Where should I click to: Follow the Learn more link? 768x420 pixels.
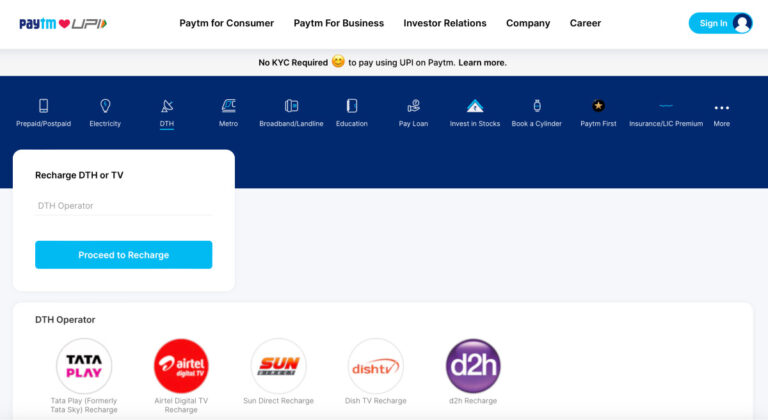pos(482,62)
